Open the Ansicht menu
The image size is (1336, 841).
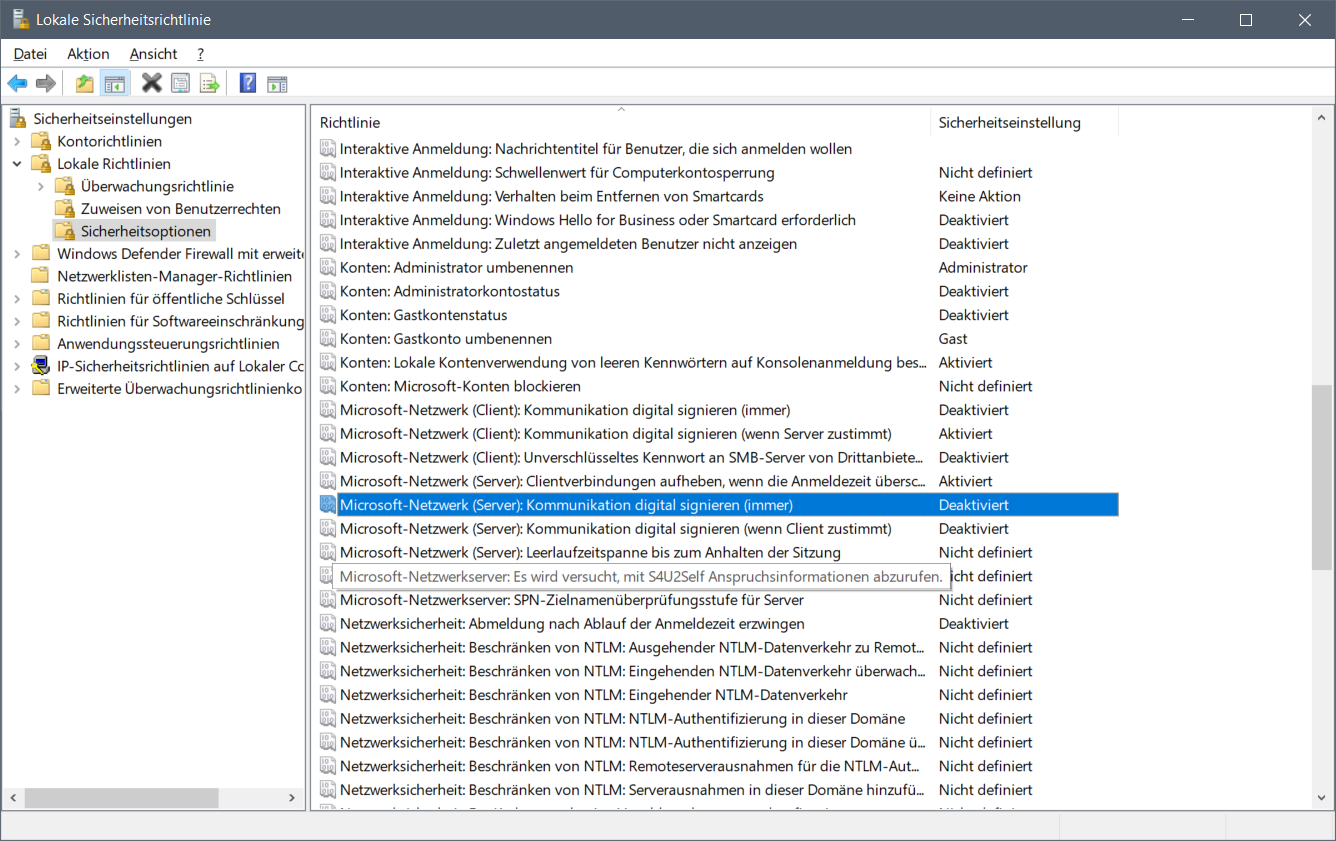tap(153, 54)
